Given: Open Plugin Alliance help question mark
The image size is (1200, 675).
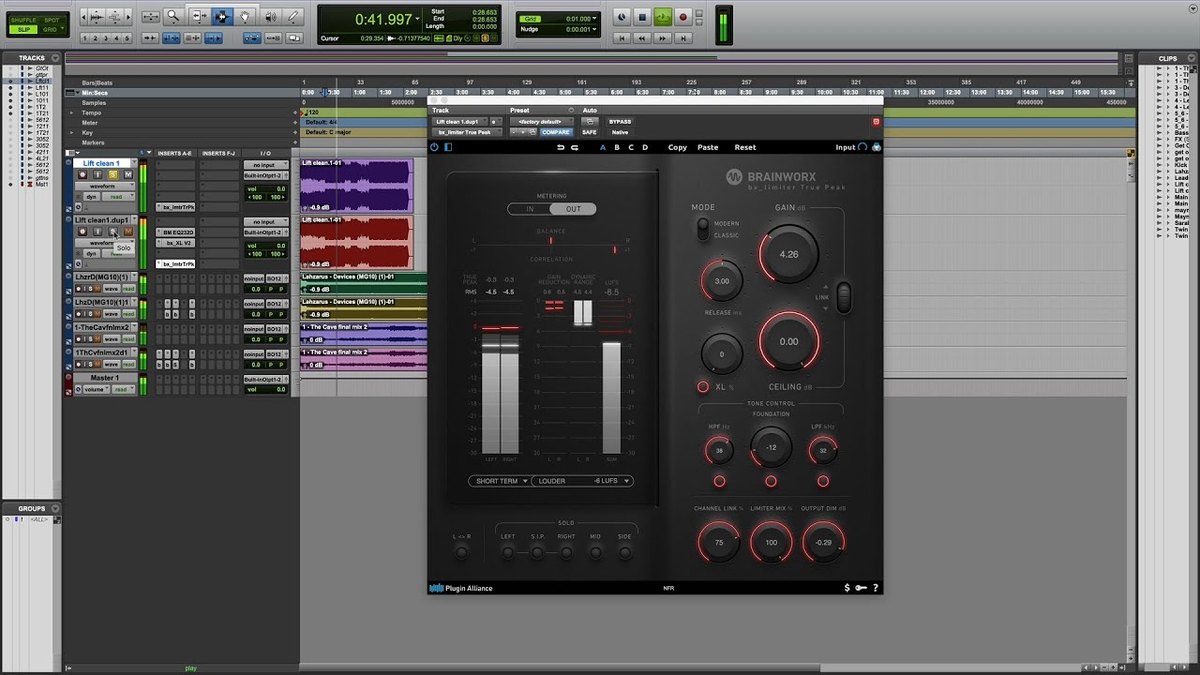Looking at the screenshot, I should point(875,588).
